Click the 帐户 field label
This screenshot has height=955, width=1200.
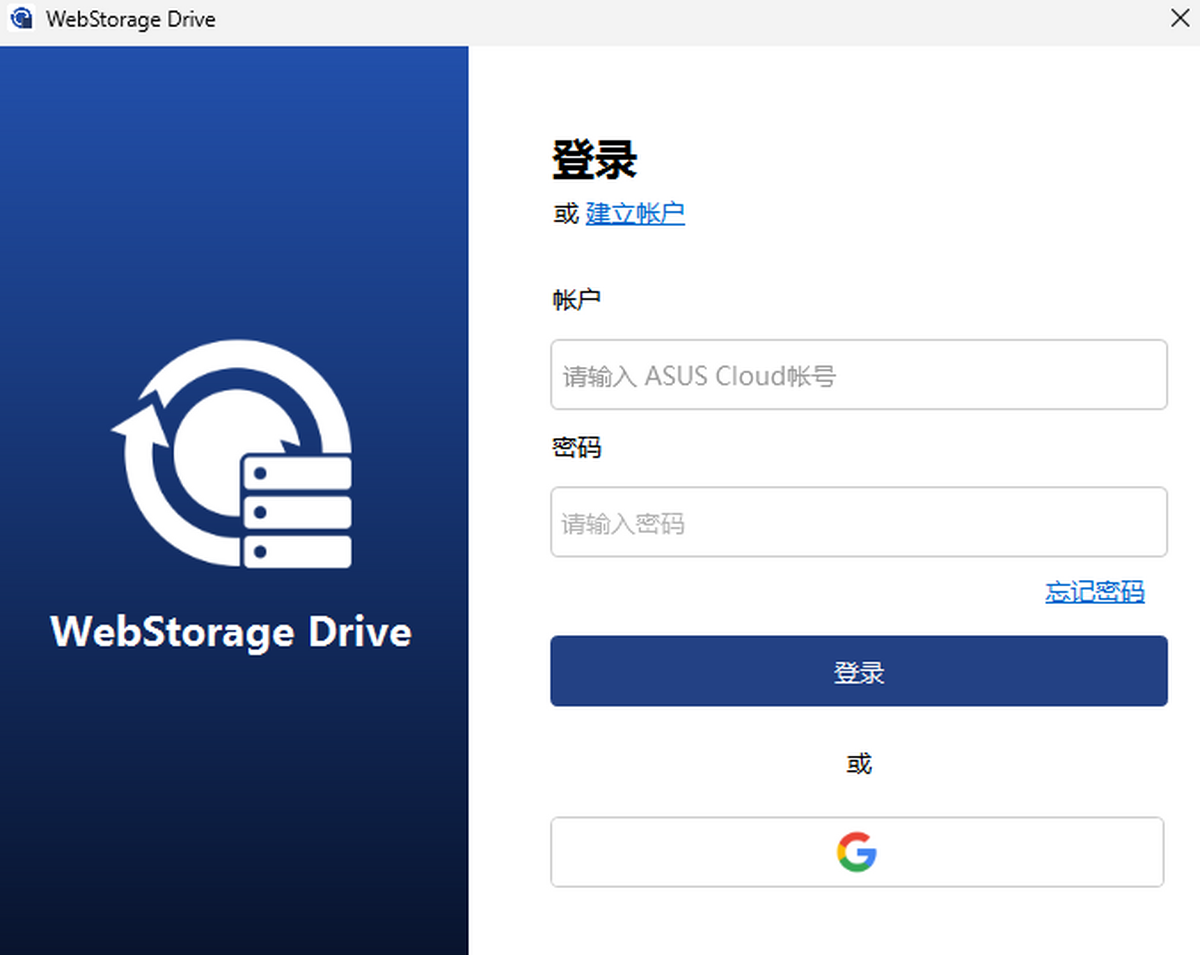577,299
